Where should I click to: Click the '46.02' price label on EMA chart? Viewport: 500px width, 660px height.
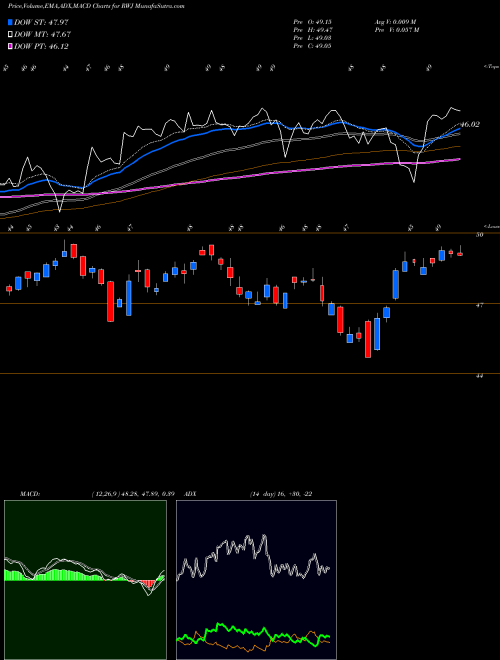[470, 124]
